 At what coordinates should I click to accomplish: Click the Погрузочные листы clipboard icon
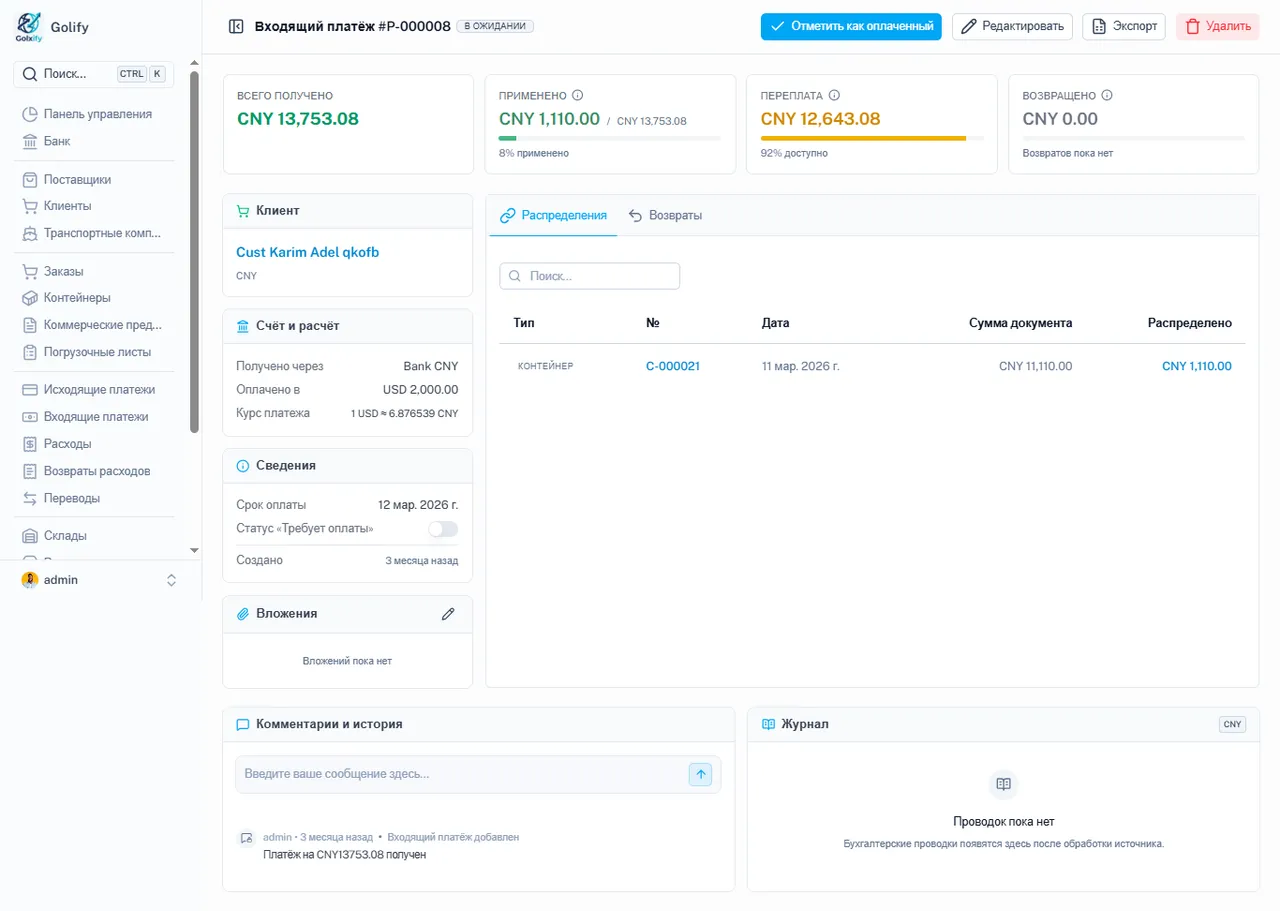pyautogui.click(x=30, y=352)
